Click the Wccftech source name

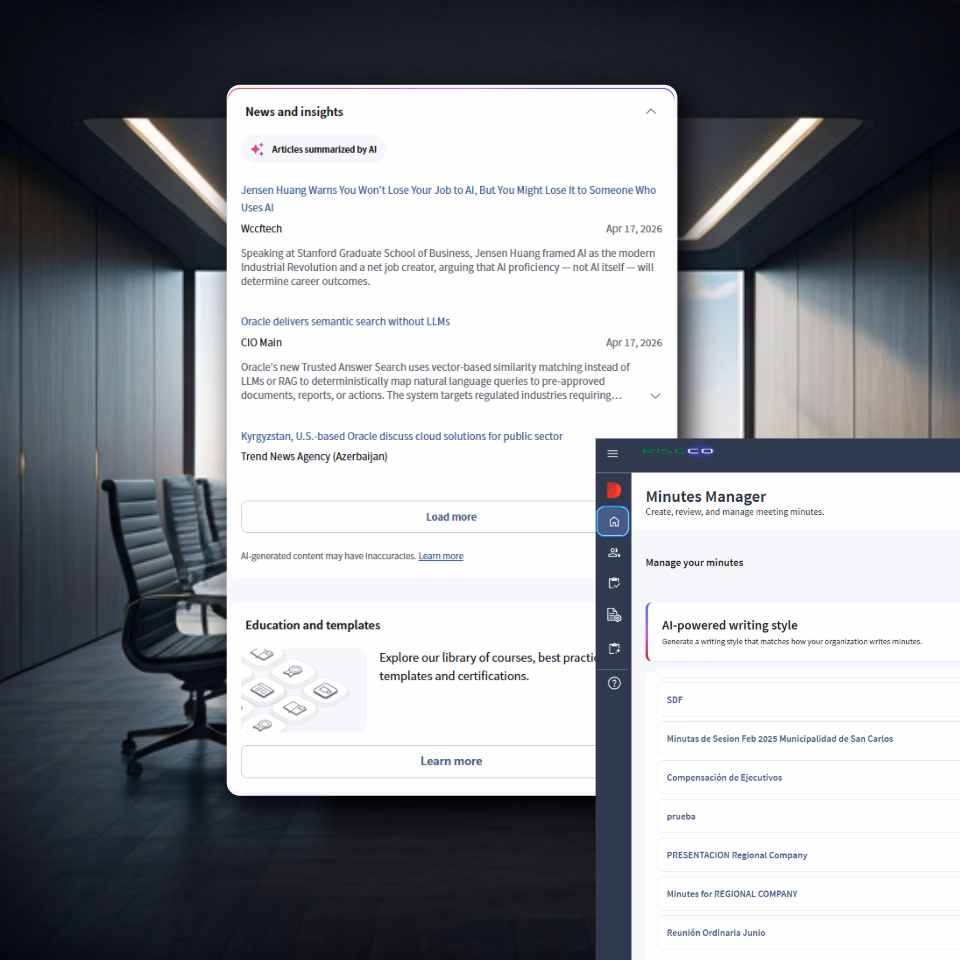pyautogui.click(x=261, y=229)
